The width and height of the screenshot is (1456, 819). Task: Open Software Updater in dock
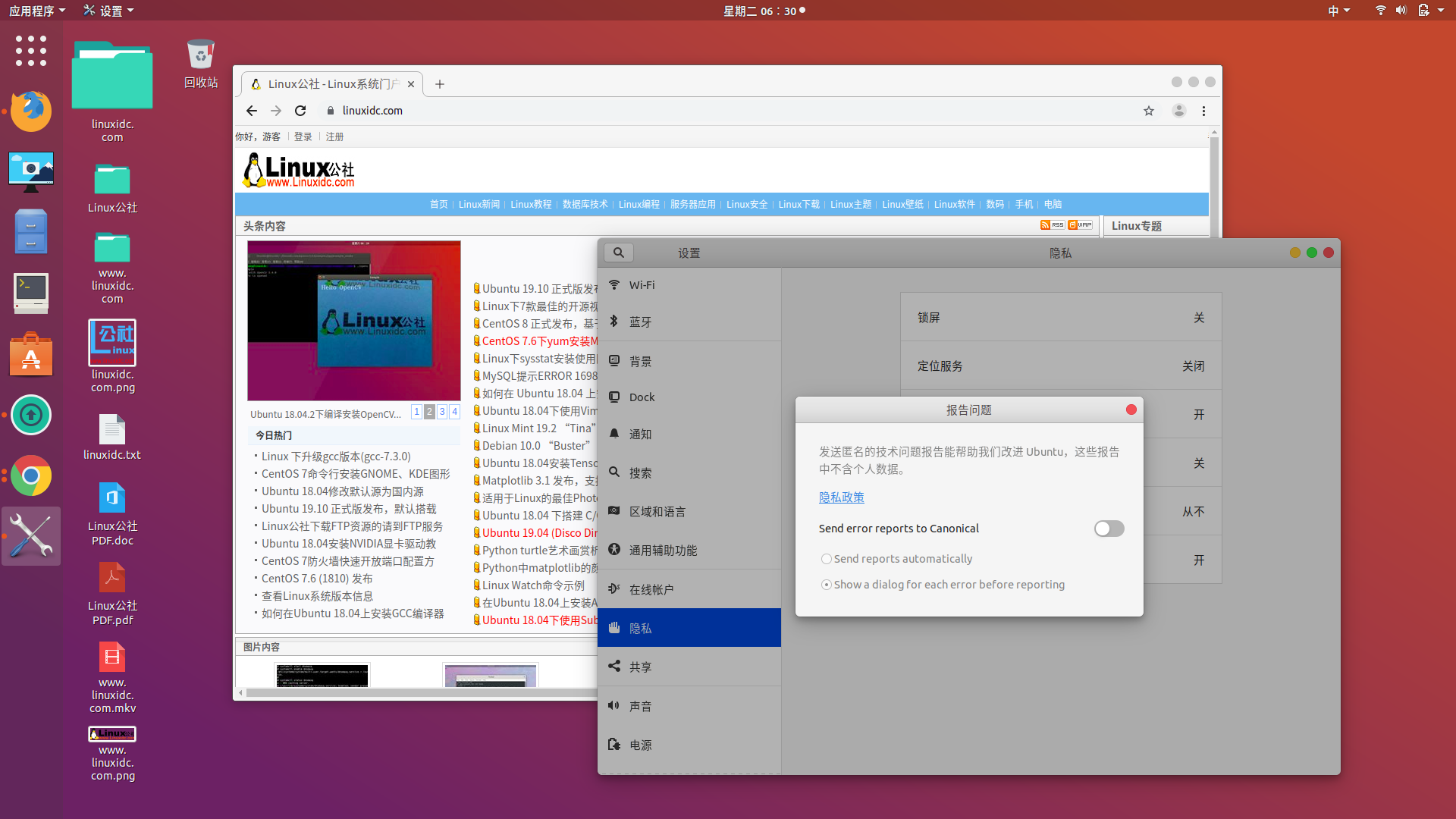(x=31, y=415)
